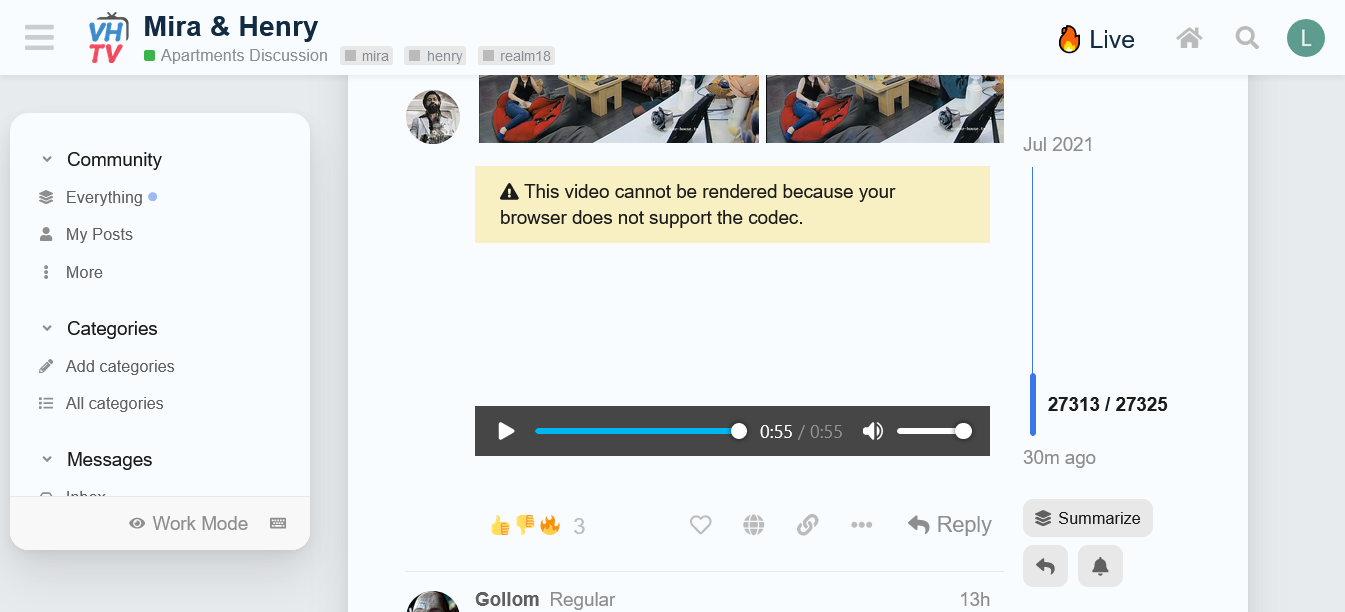Open Gollom's avatar image
The image size is (1345, 612).
pos(433,601)
